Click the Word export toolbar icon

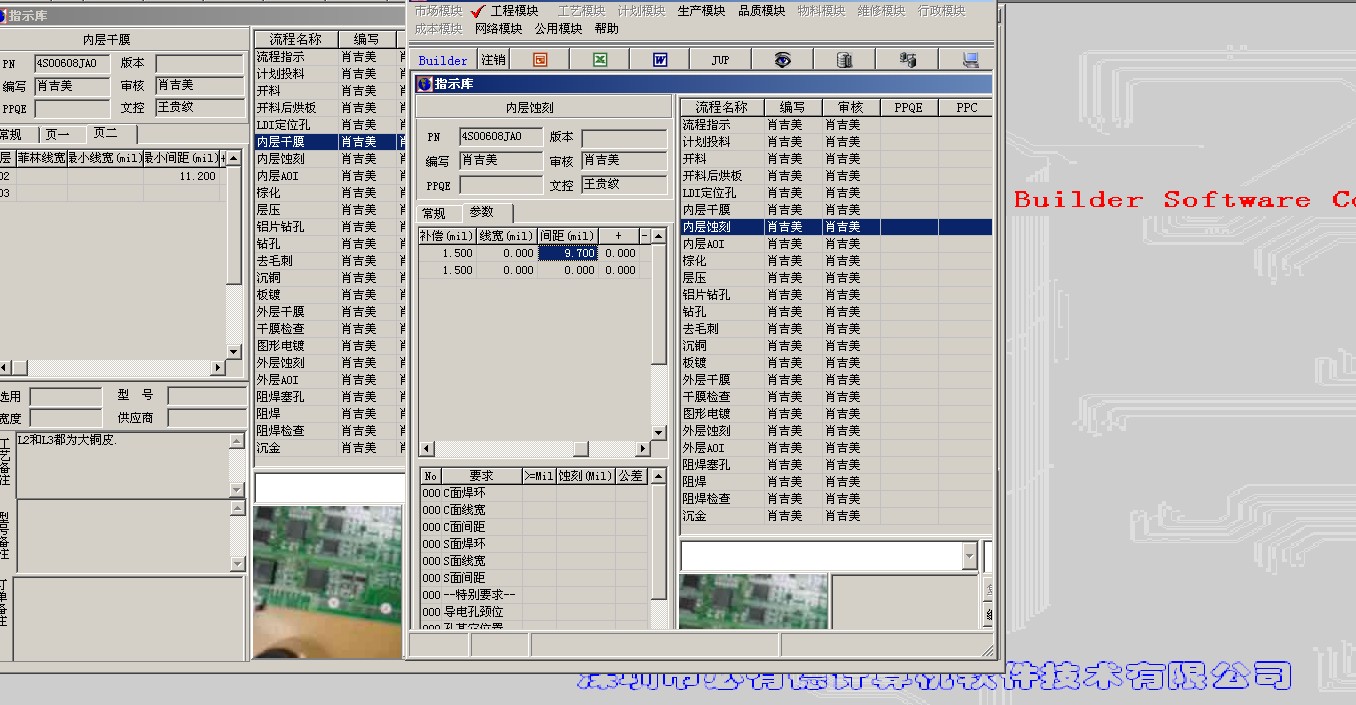pos(660,60)
